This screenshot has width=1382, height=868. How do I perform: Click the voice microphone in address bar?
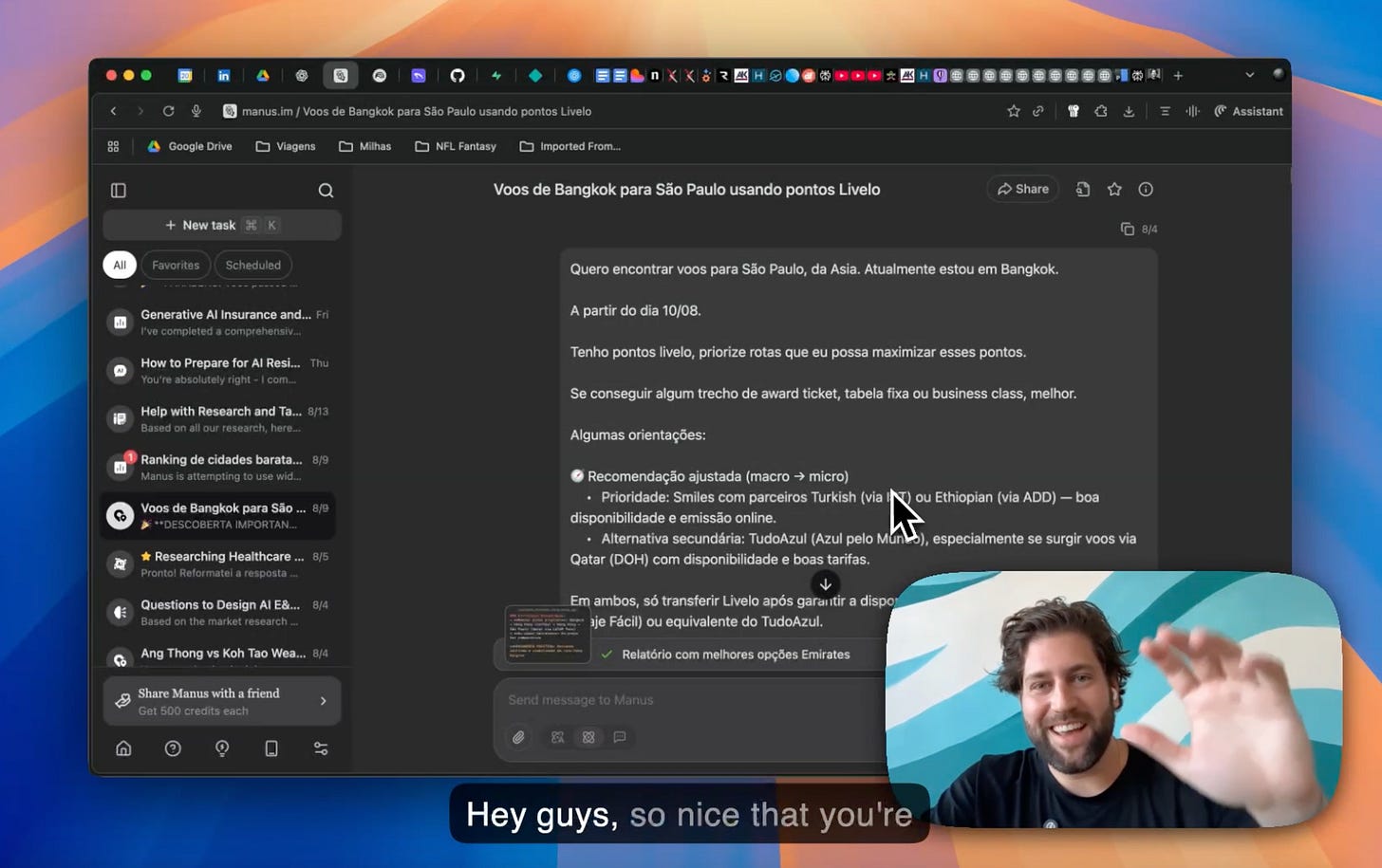pyautogui.click(x=196, y=111)
